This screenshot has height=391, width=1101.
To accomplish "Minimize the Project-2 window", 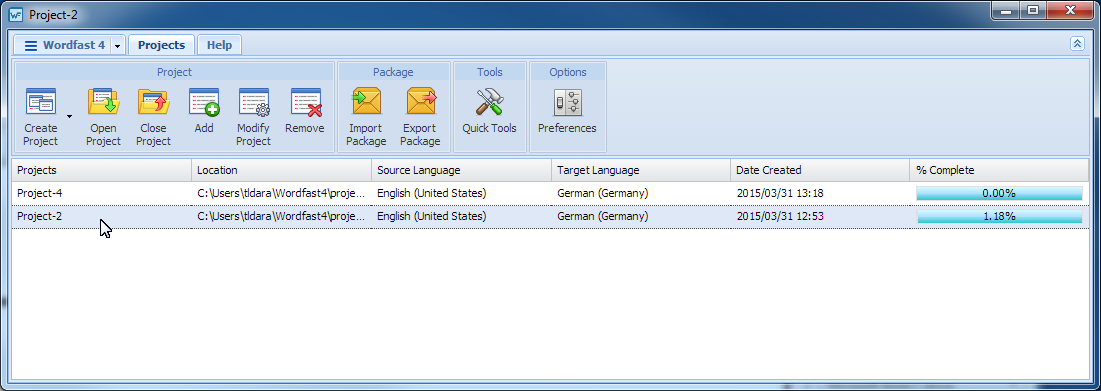I will coord(1006,10).
